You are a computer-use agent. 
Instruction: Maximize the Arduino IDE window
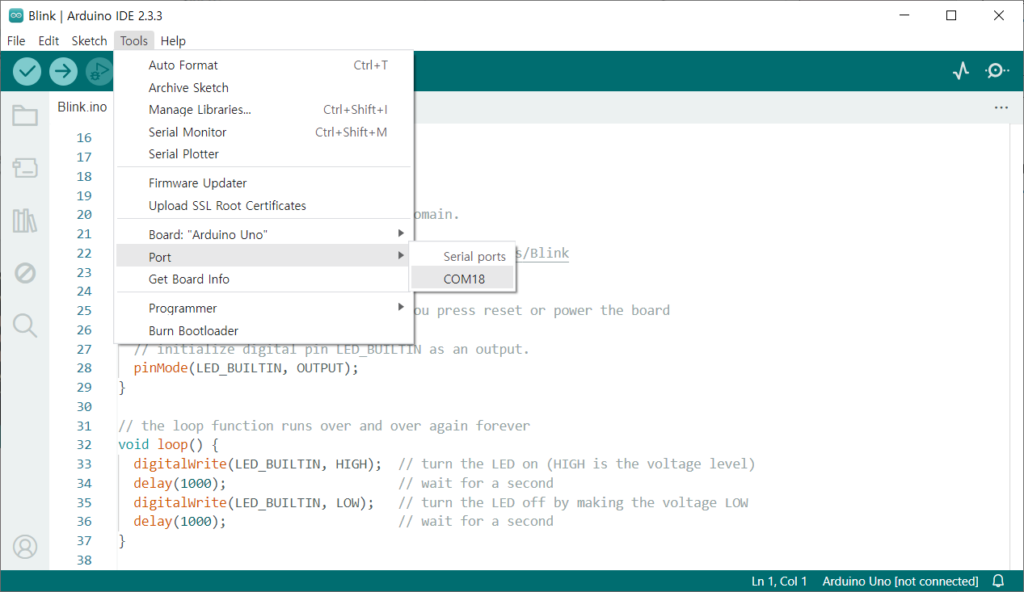952,15
